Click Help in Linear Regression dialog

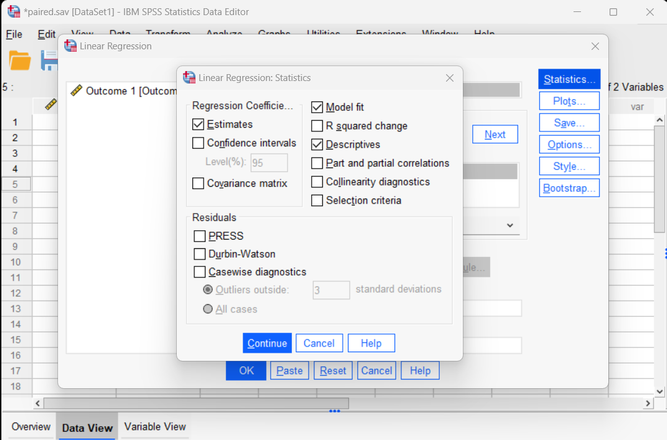tap(420, 371)
